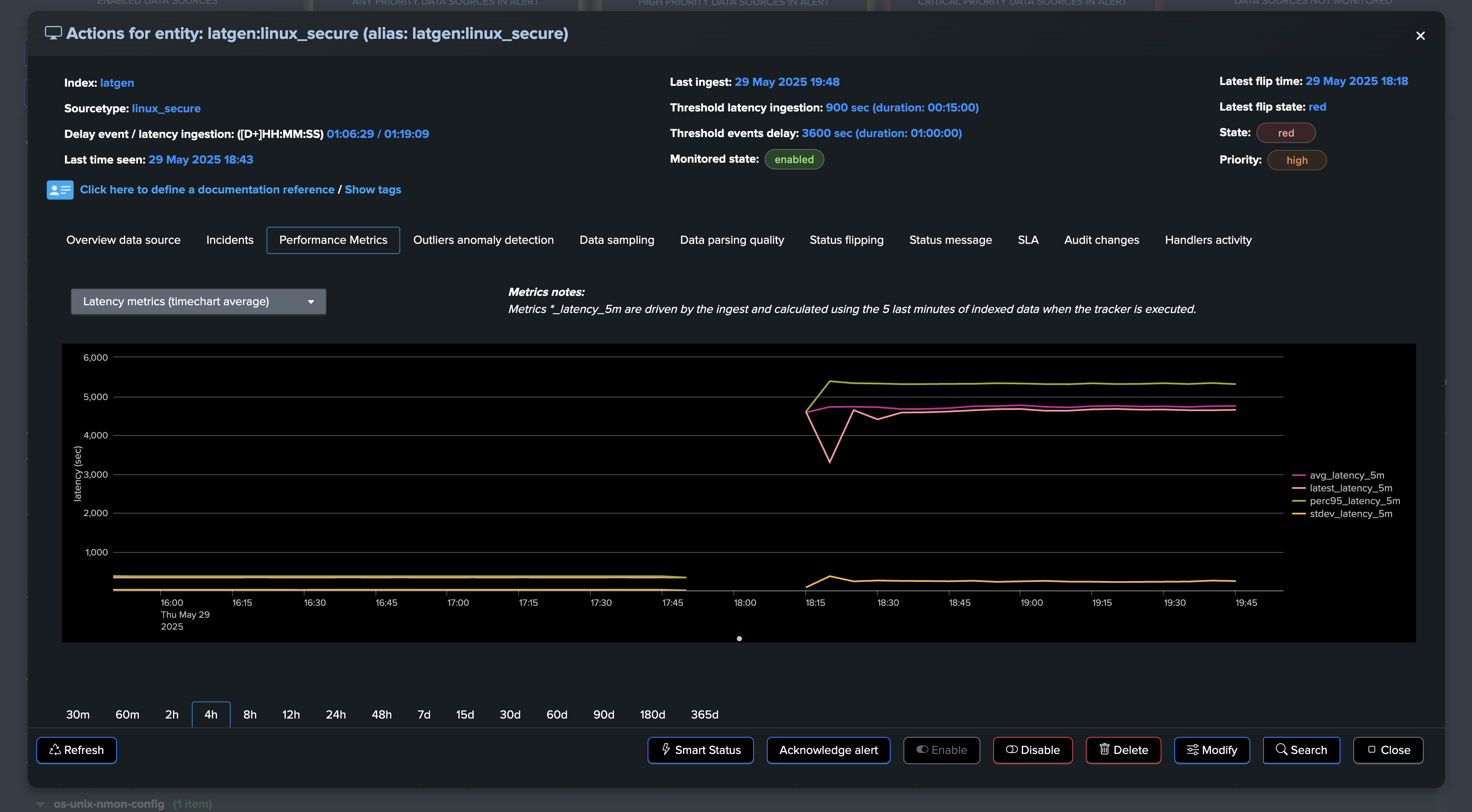1472x812 pixels.
Task: Open the Latency metrics dropdown
Action: pyautogui.click(x=198, y=301)
